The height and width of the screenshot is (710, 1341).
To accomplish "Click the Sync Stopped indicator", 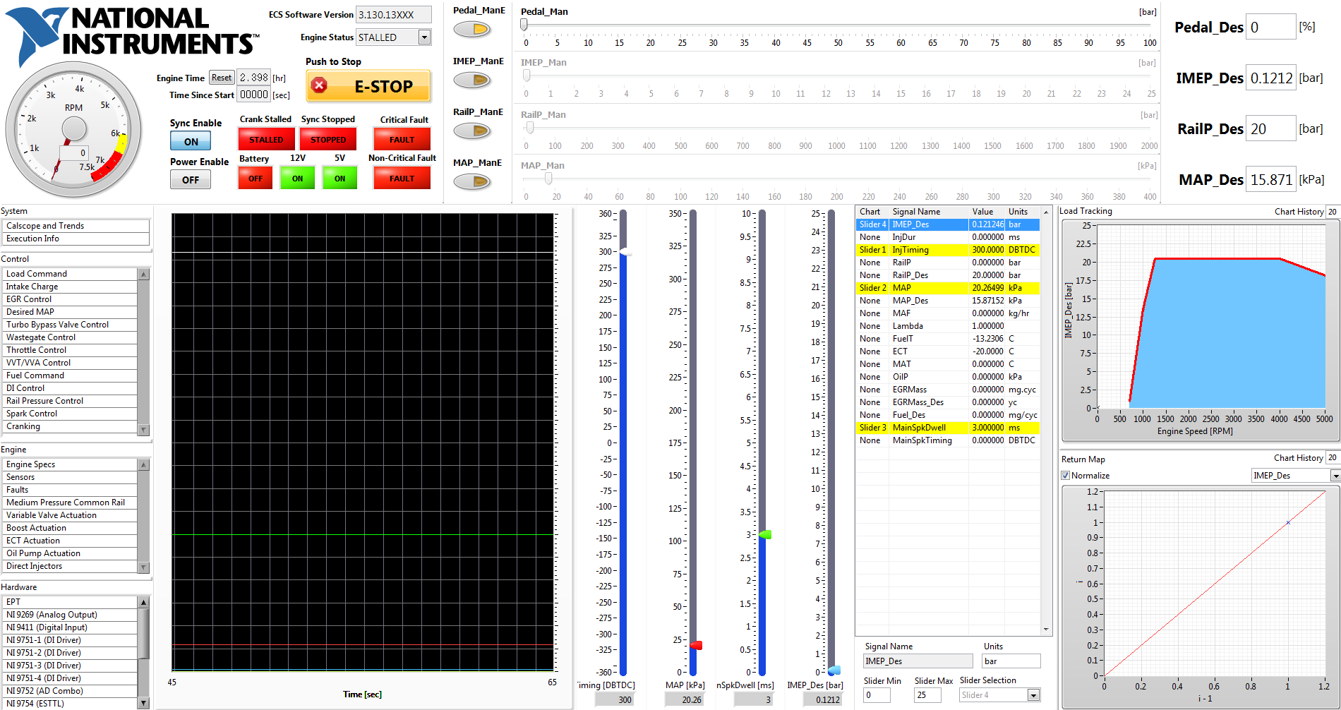I will 328,140.
